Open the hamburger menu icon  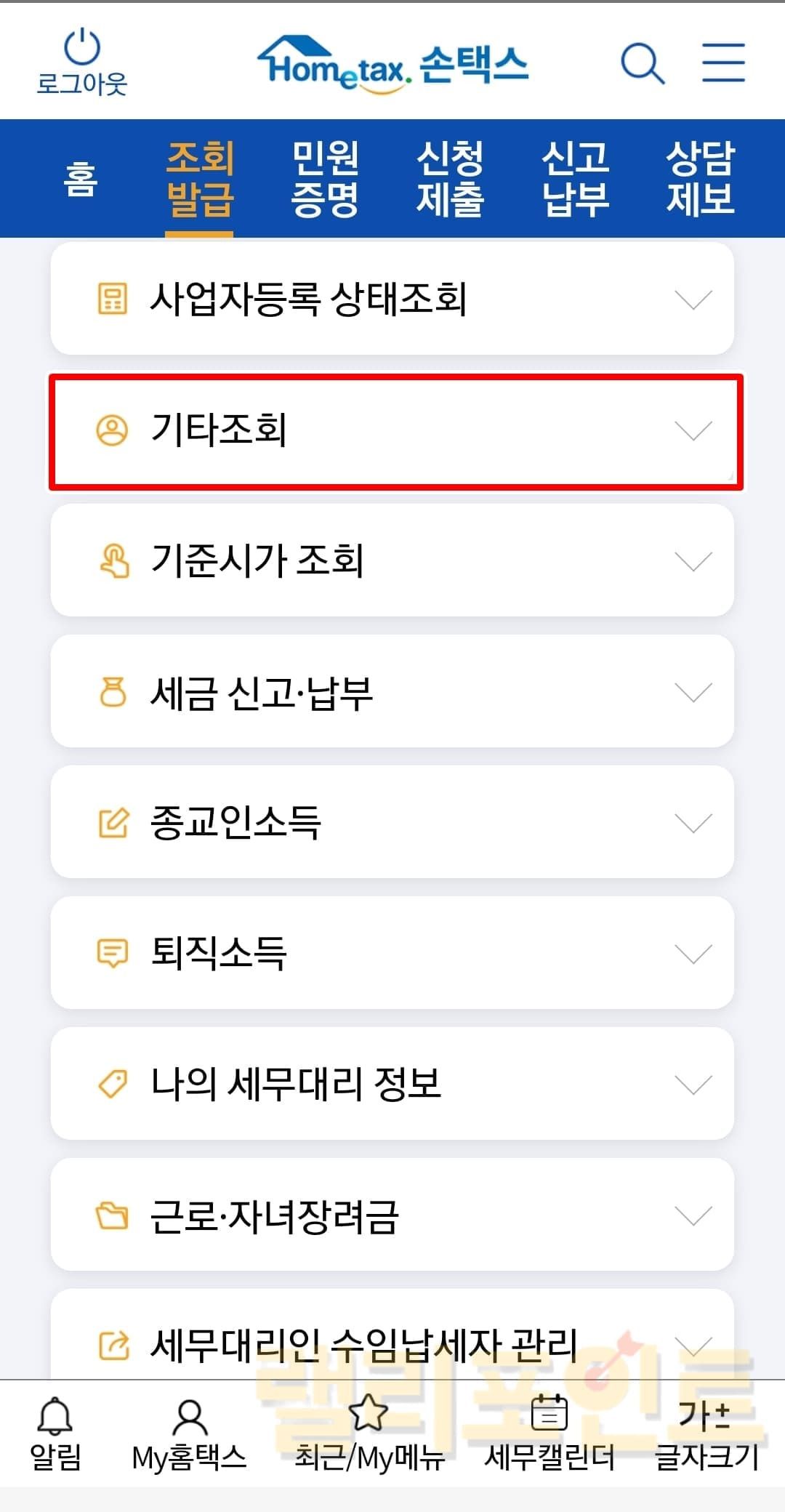tap(723, 63)
